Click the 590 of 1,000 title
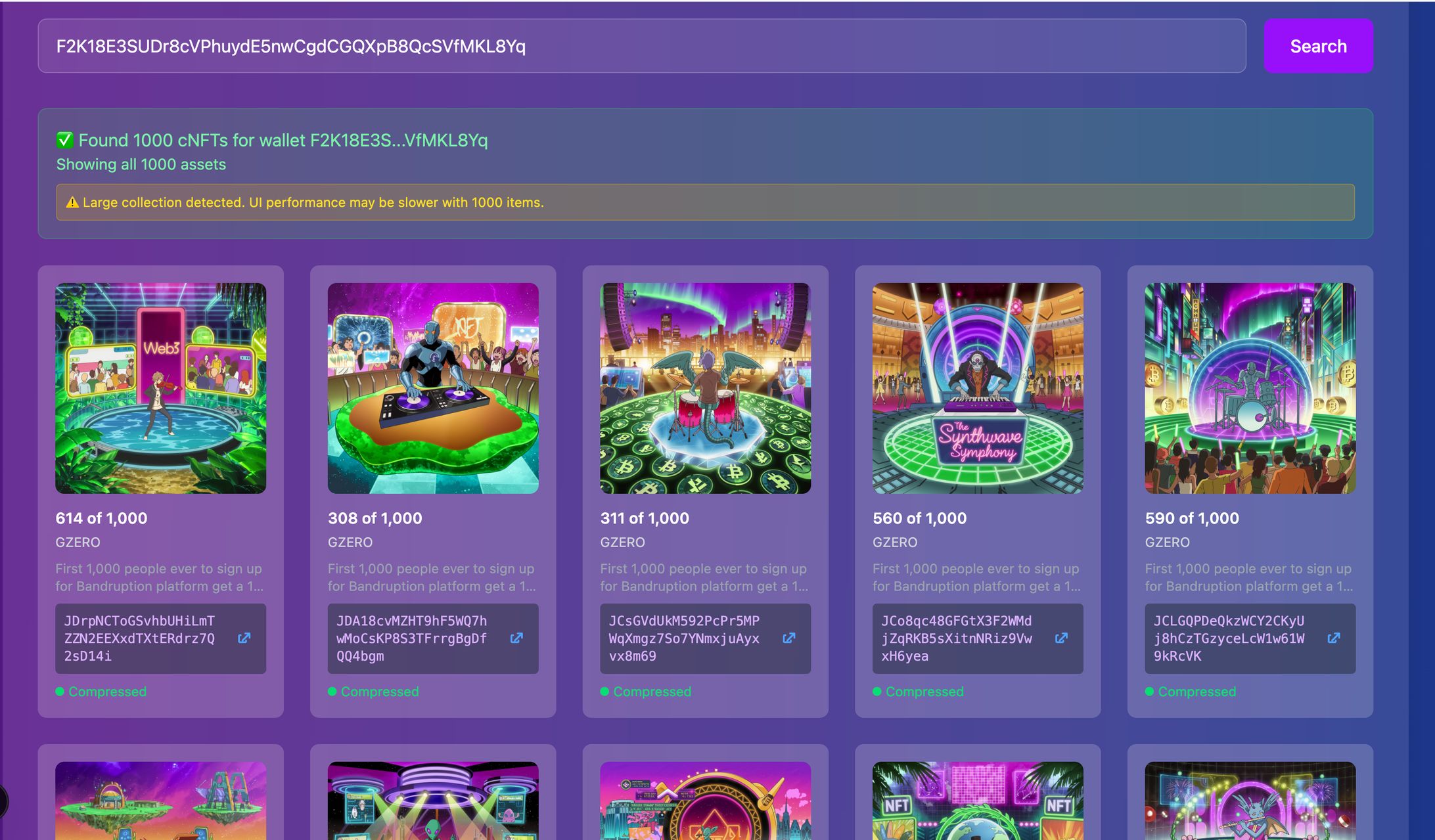 coord(1192,518)
